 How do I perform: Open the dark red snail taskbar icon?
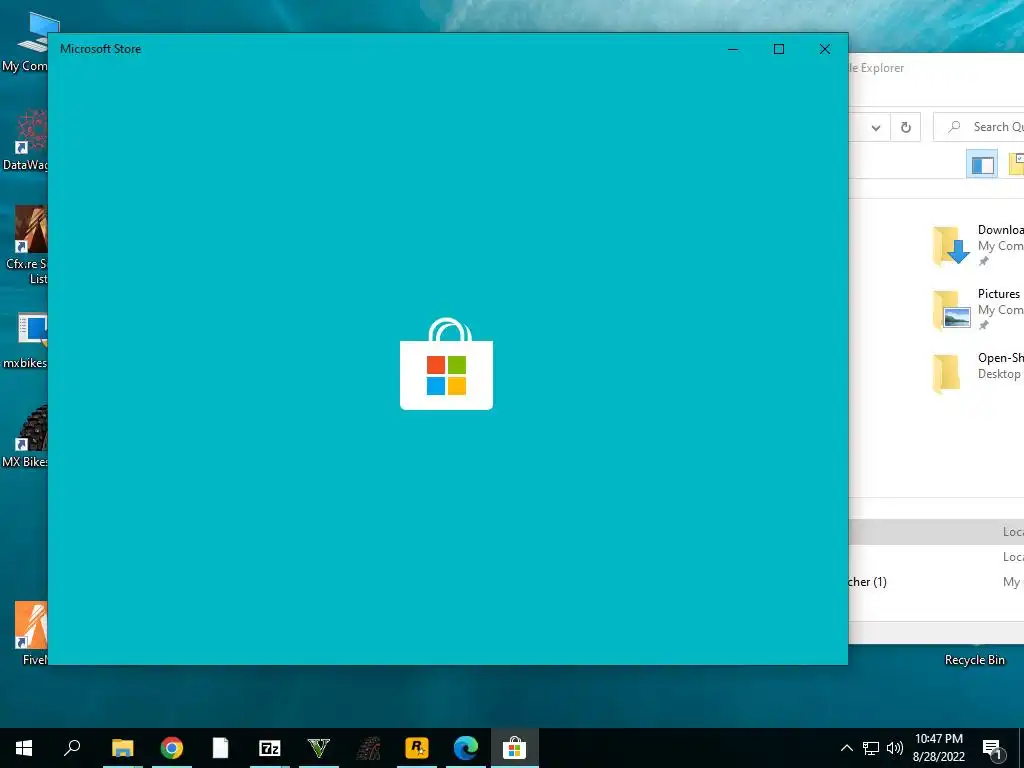coord(368,748)
